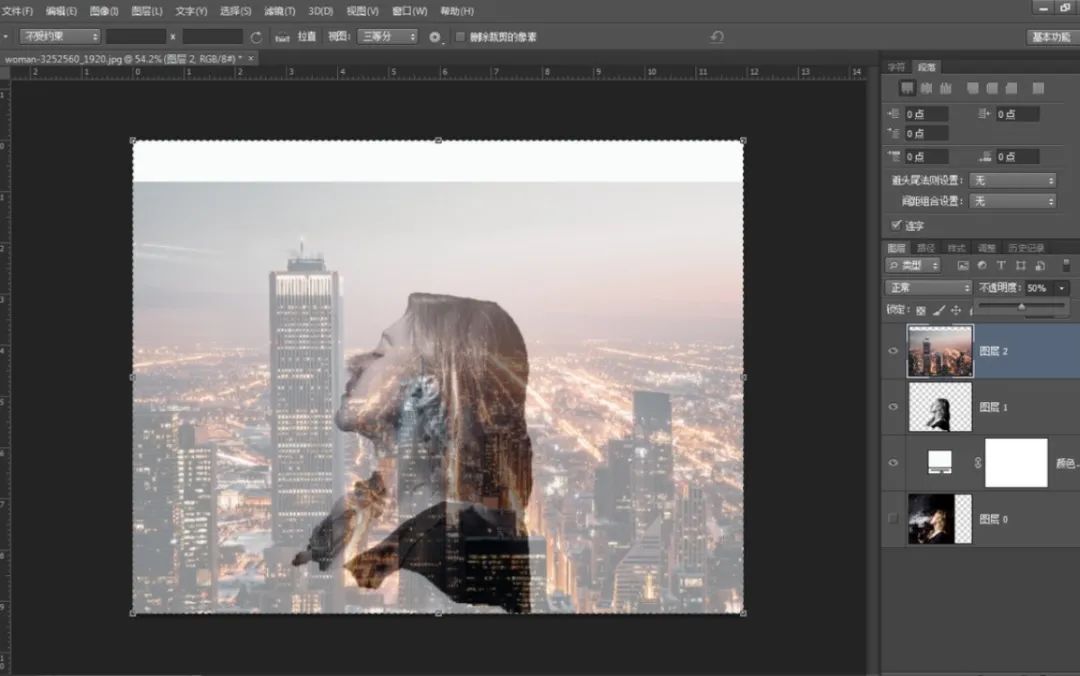Uncheck the 连字 hyphenate checkbox

pyautogui.click(x=896, y=225)
